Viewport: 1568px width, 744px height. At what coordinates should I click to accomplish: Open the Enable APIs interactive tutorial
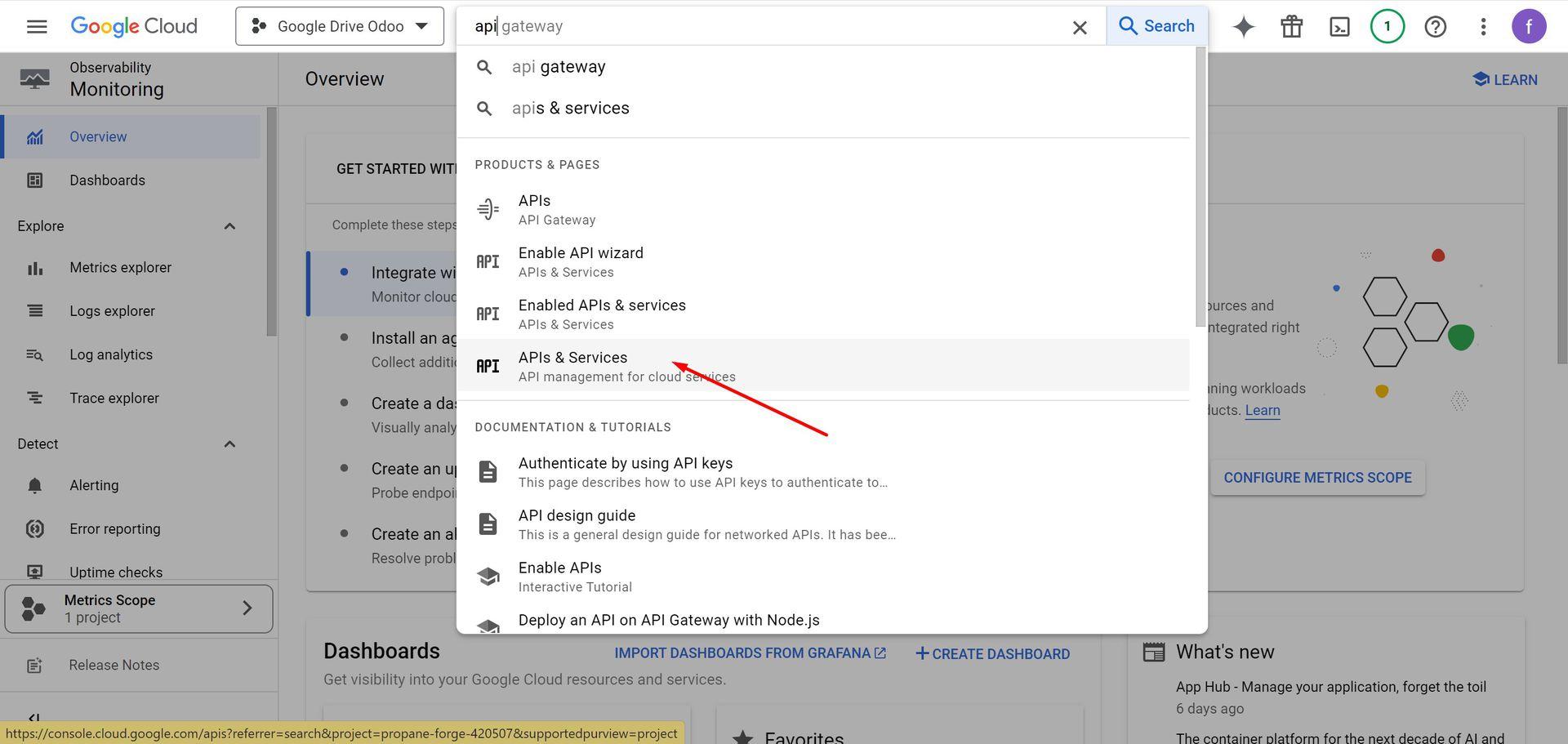(x=822, y=577)
